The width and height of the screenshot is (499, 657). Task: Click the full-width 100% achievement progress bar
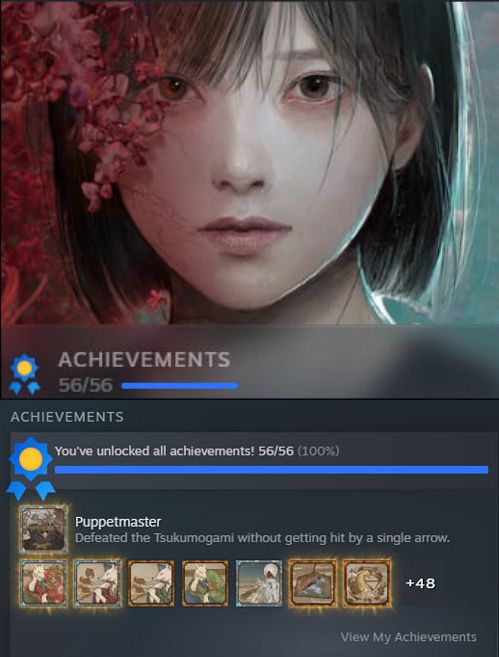coord(271,470)
